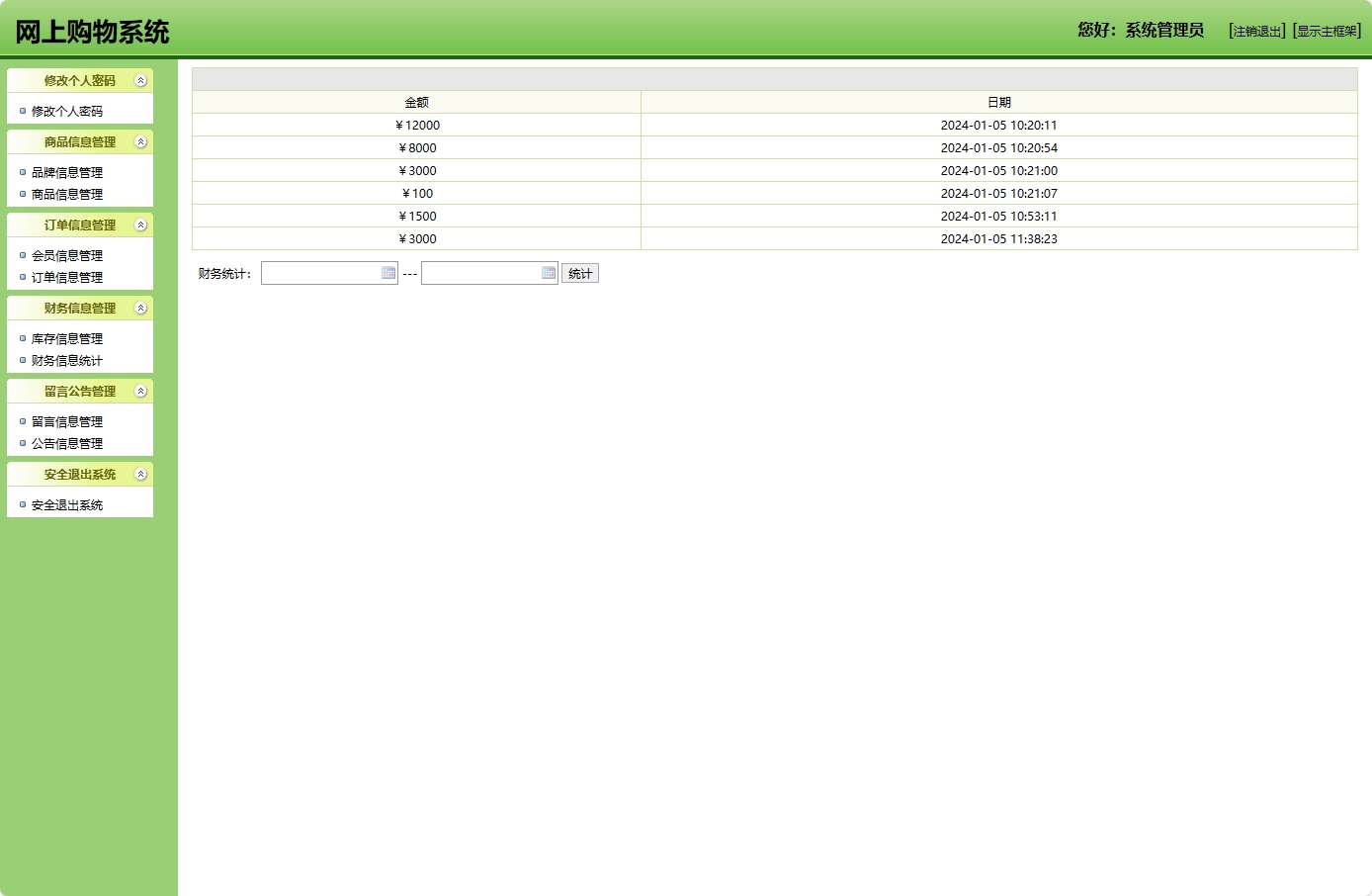1372x896 pixels.
Task: Open the 修改个人密码 menu link
Action: (x=67, y=112)
